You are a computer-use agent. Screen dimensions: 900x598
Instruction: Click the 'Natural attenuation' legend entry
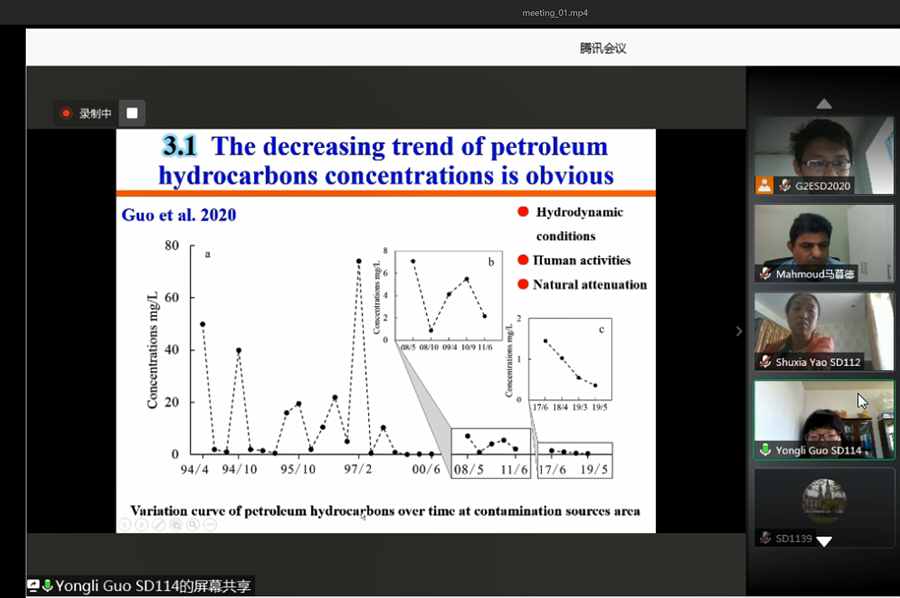pos(589,285)
